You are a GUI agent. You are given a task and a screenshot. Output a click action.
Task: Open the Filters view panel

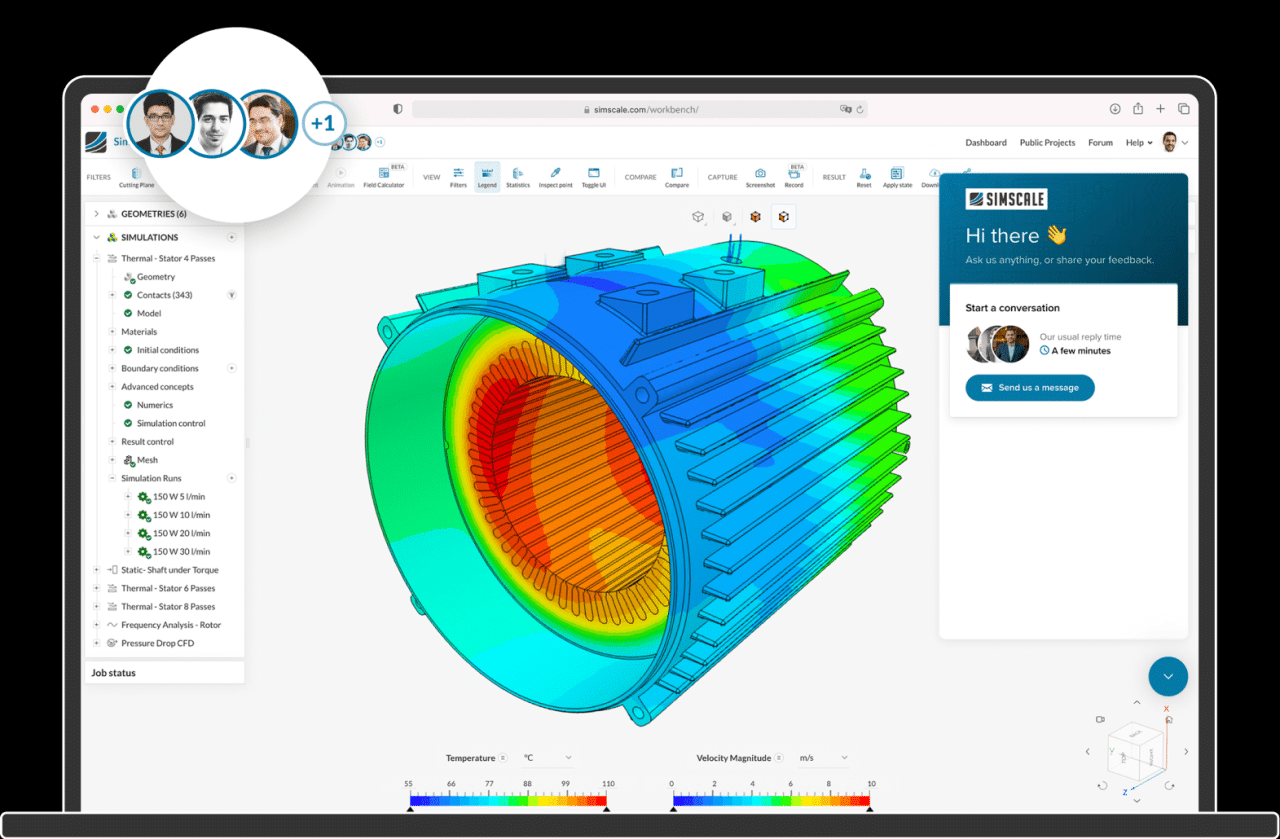coord(458,177)
